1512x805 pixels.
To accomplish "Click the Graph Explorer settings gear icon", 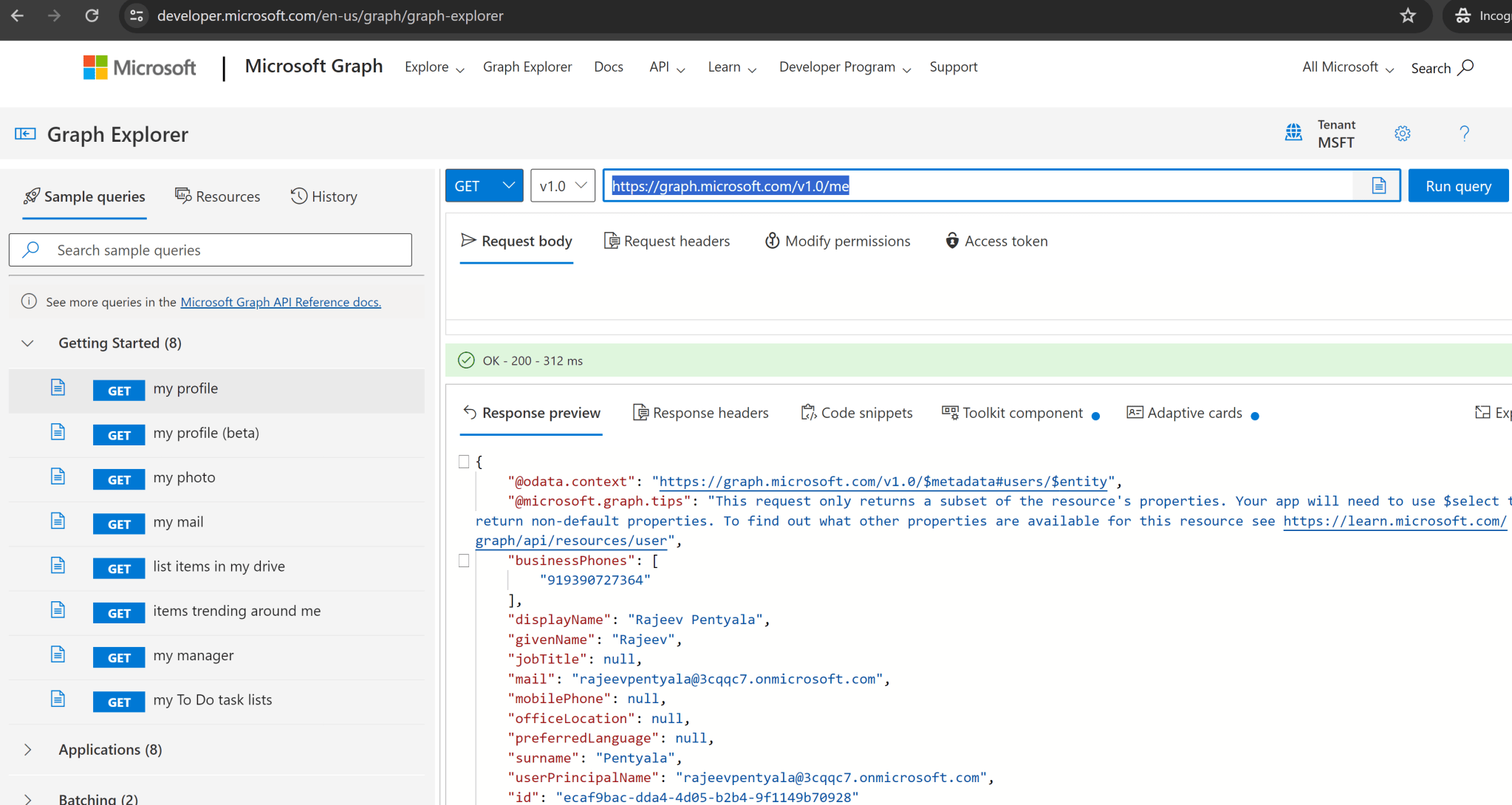I will [x=1402, y=134].
